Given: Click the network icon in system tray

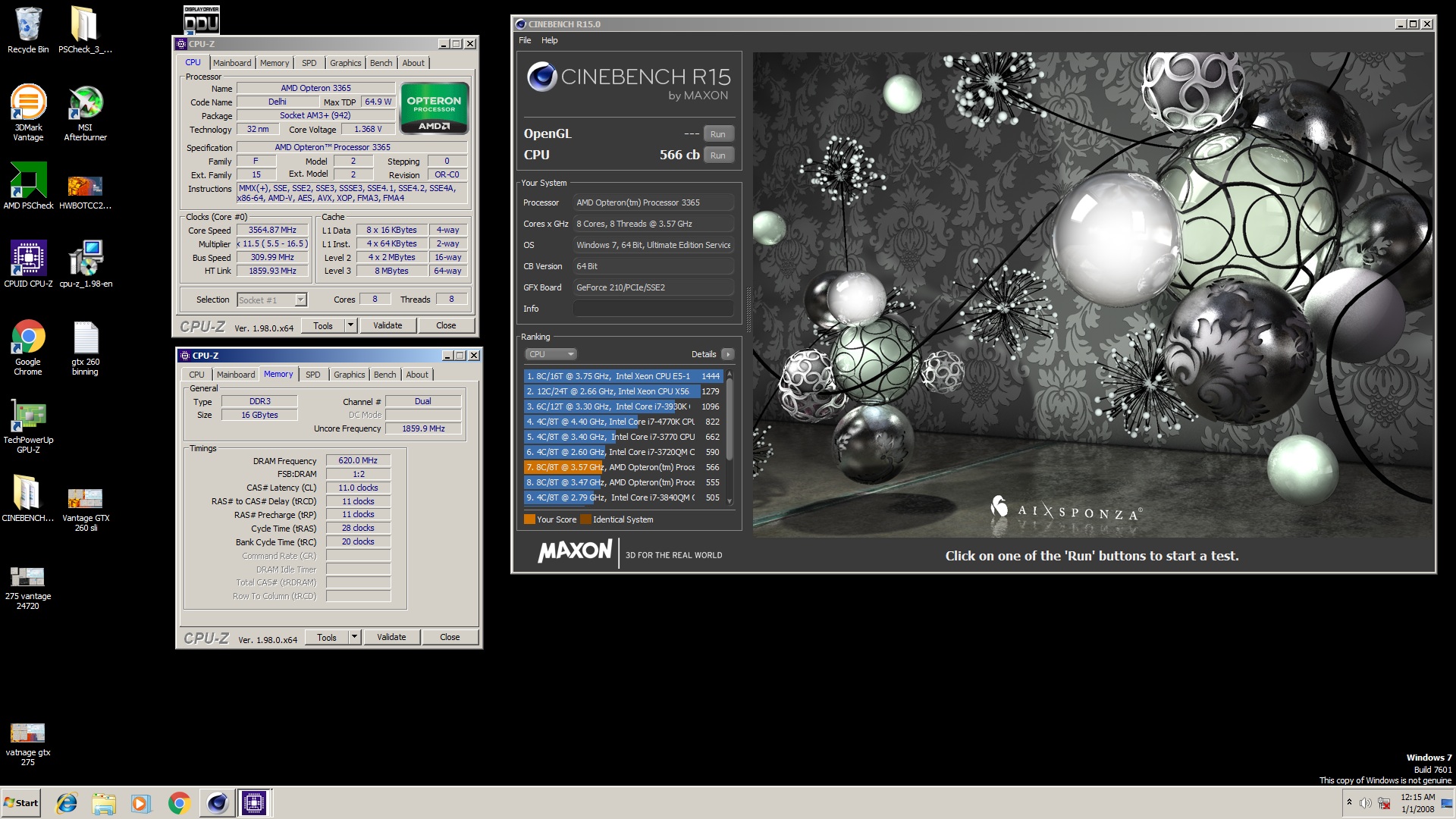Looking at the screenshot, I should point(1384,803).
